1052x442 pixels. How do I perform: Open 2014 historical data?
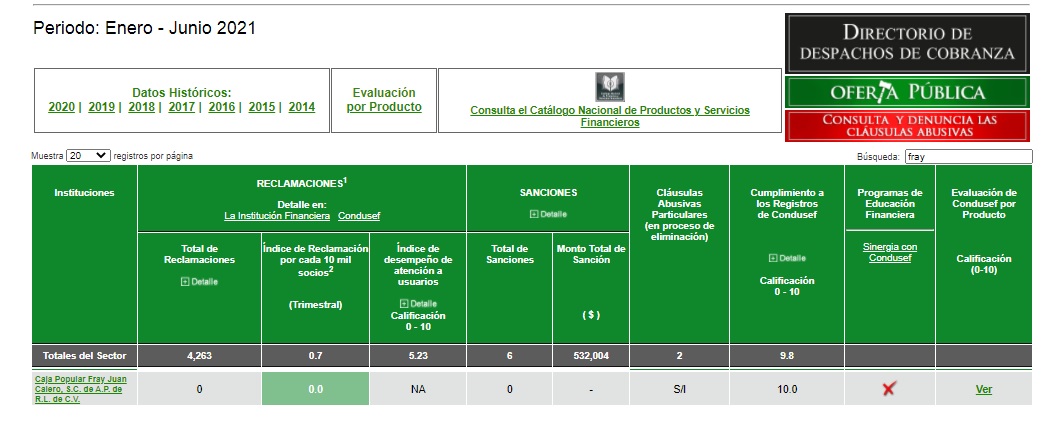[302, 107]
